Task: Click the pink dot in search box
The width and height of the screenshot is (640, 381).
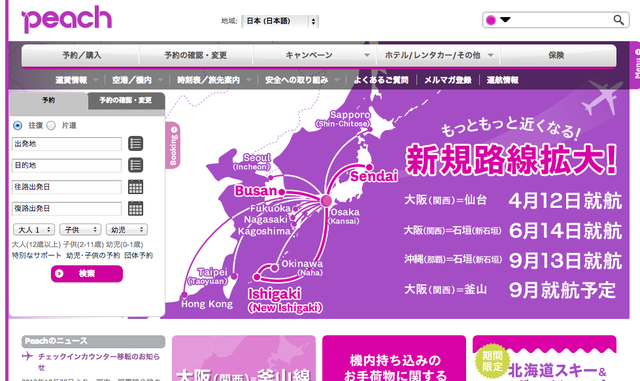Action: tap(491, 20)
